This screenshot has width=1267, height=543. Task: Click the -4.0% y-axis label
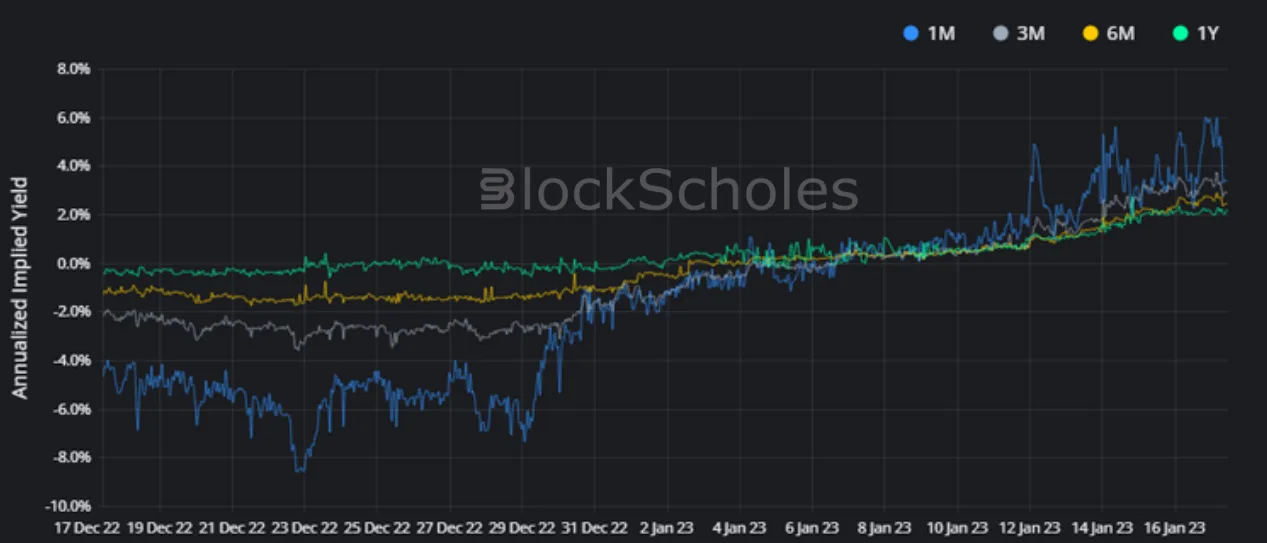pos(71,361)
